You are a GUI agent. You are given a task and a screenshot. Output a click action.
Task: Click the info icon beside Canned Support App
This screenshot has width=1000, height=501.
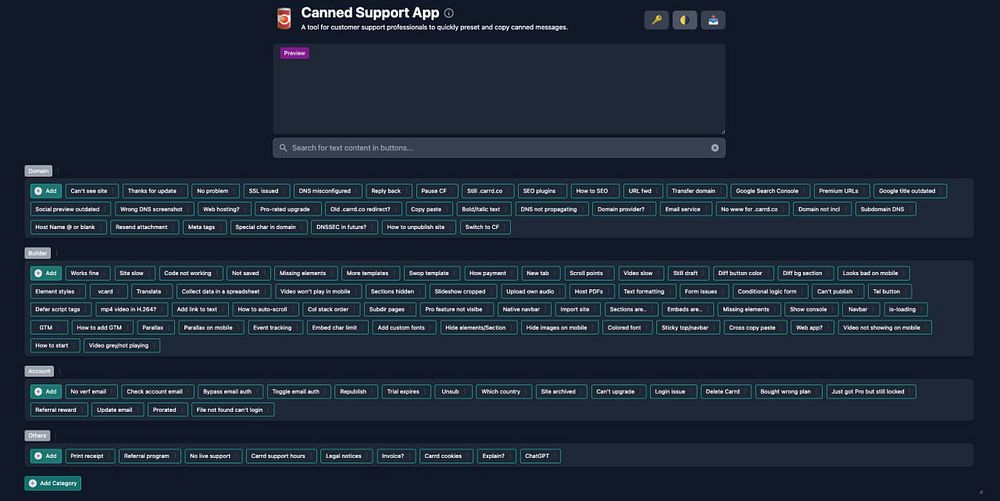pyautogui.click(x=449, y=13)
